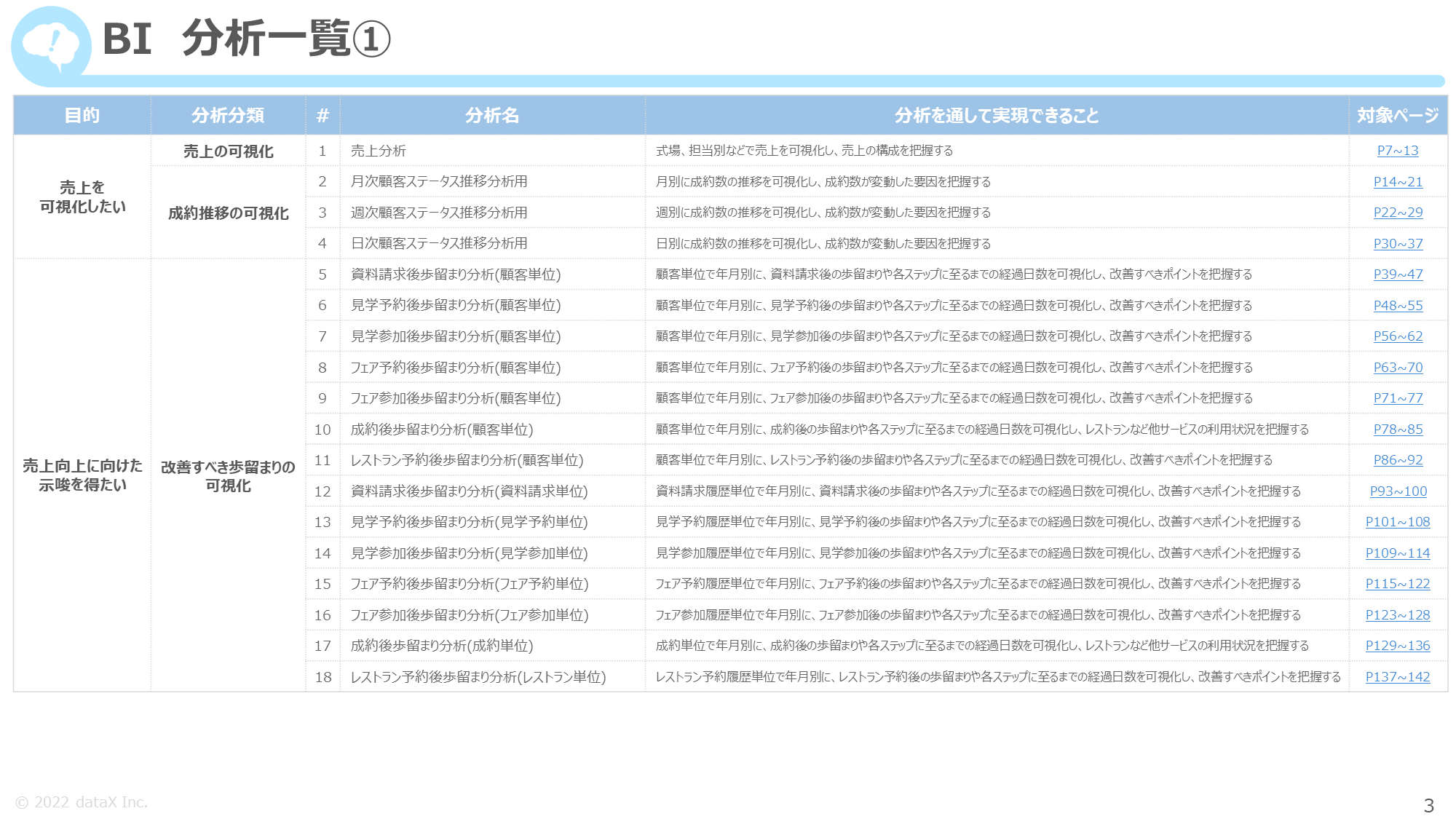Follow the P129~136 link
The image size is (1456, 819).
(1397, 646)
